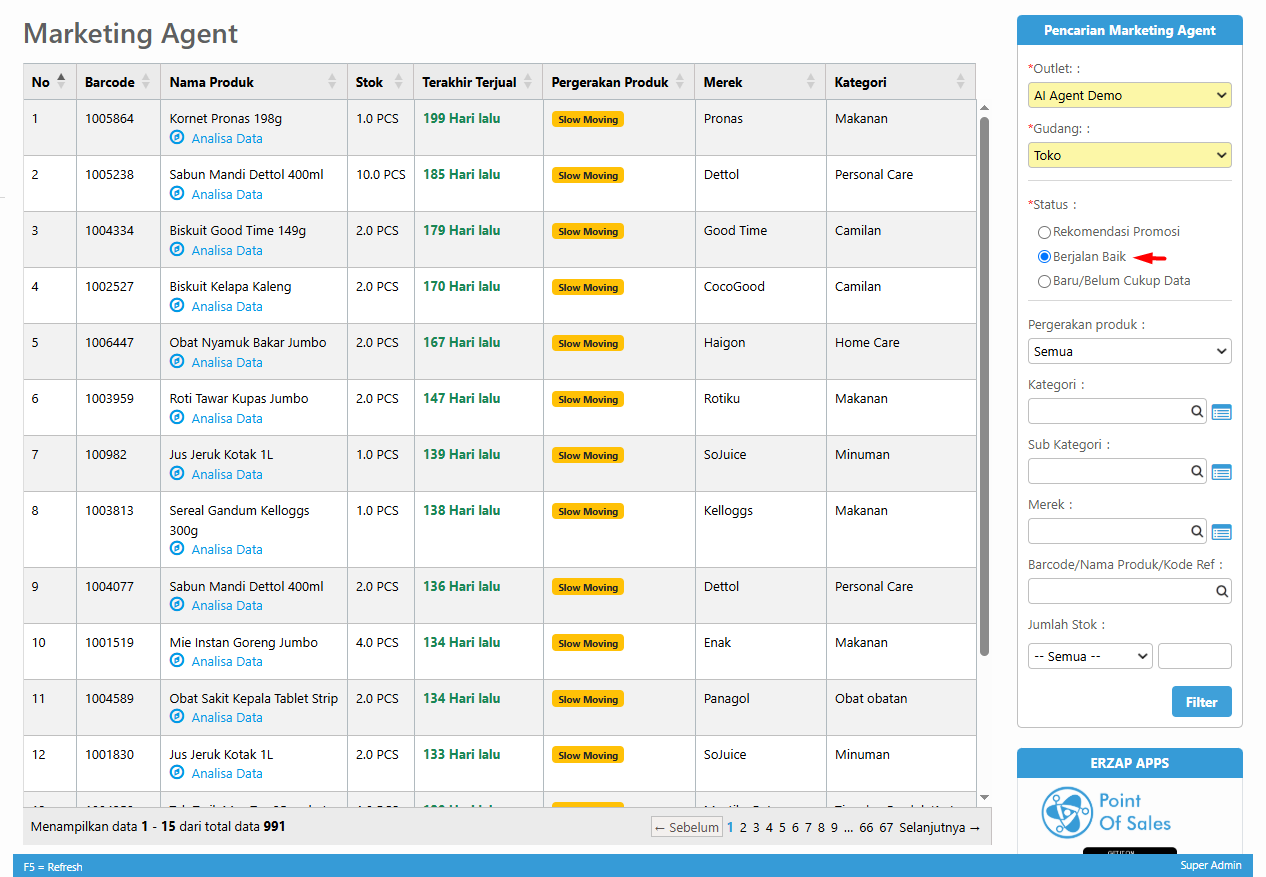Open the Outlet dropdown showing AI Agent Demo

click(1129, 96)
